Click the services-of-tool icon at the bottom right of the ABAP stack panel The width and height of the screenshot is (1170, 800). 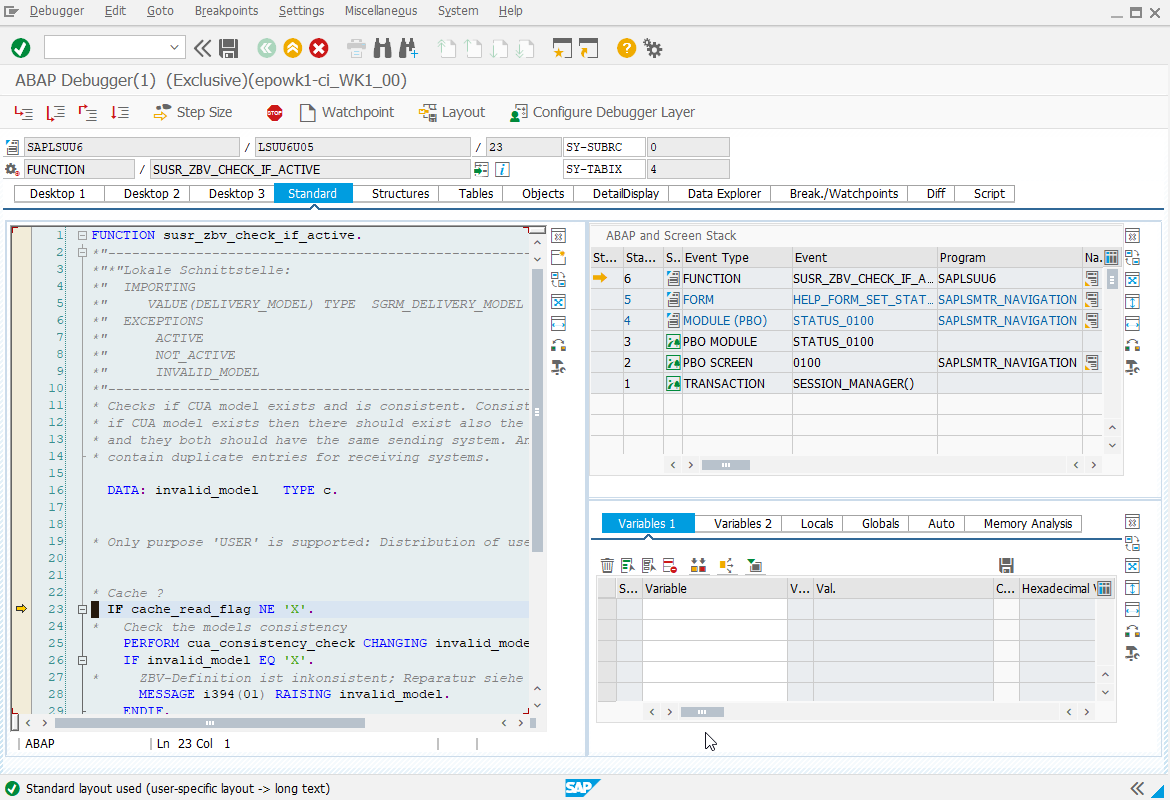tap(1132, 367)
